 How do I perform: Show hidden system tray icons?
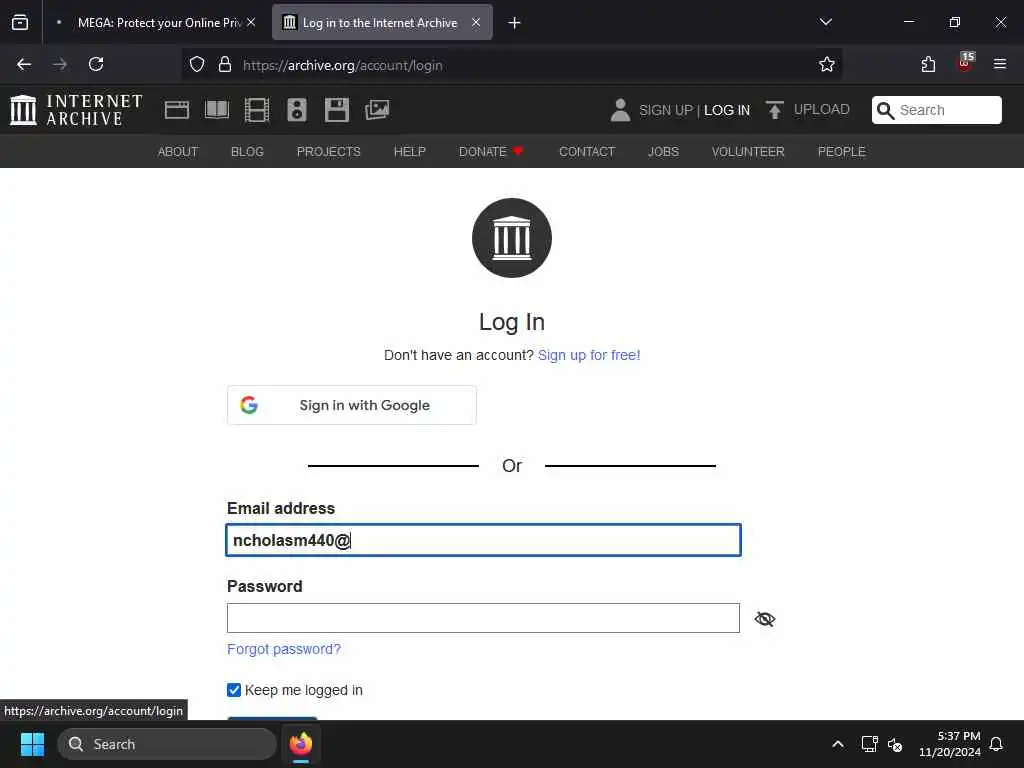(838, 744)
